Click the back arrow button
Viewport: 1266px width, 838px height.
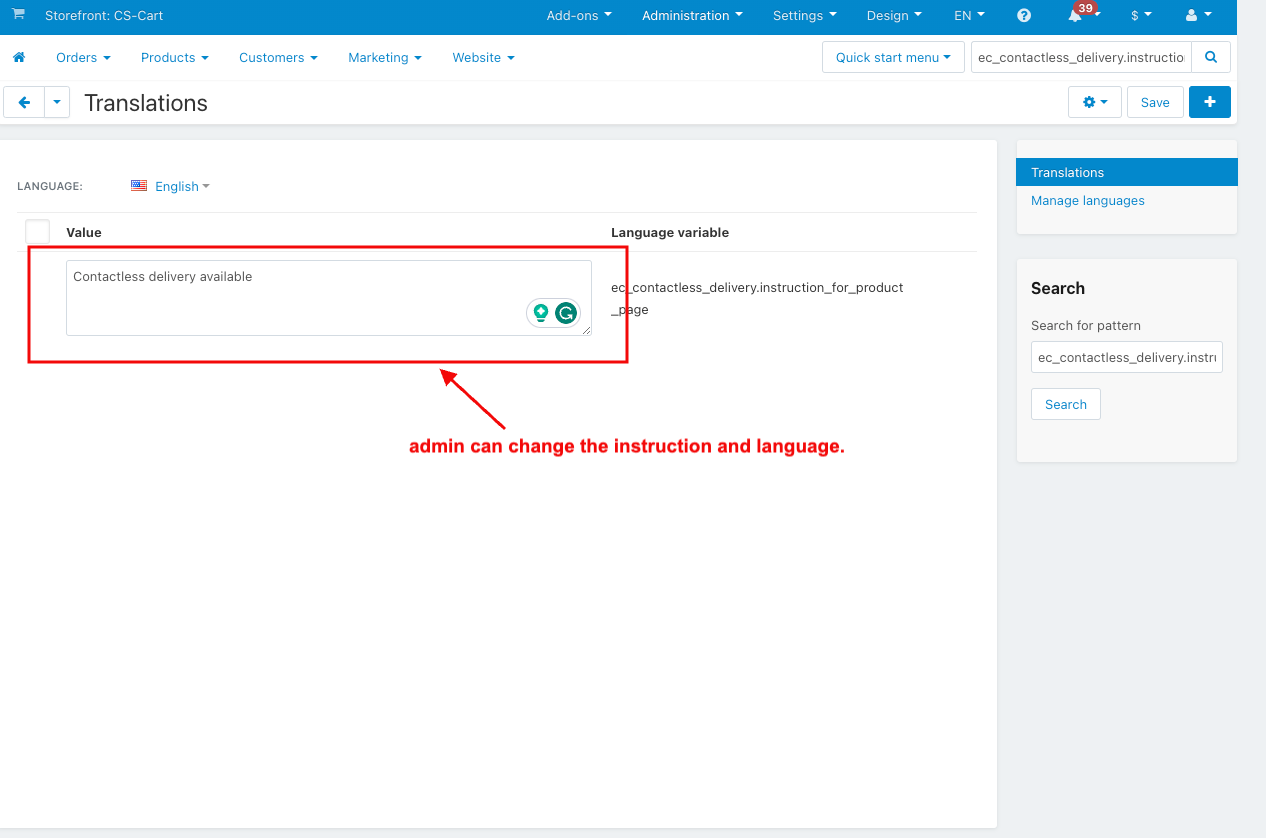24,102
